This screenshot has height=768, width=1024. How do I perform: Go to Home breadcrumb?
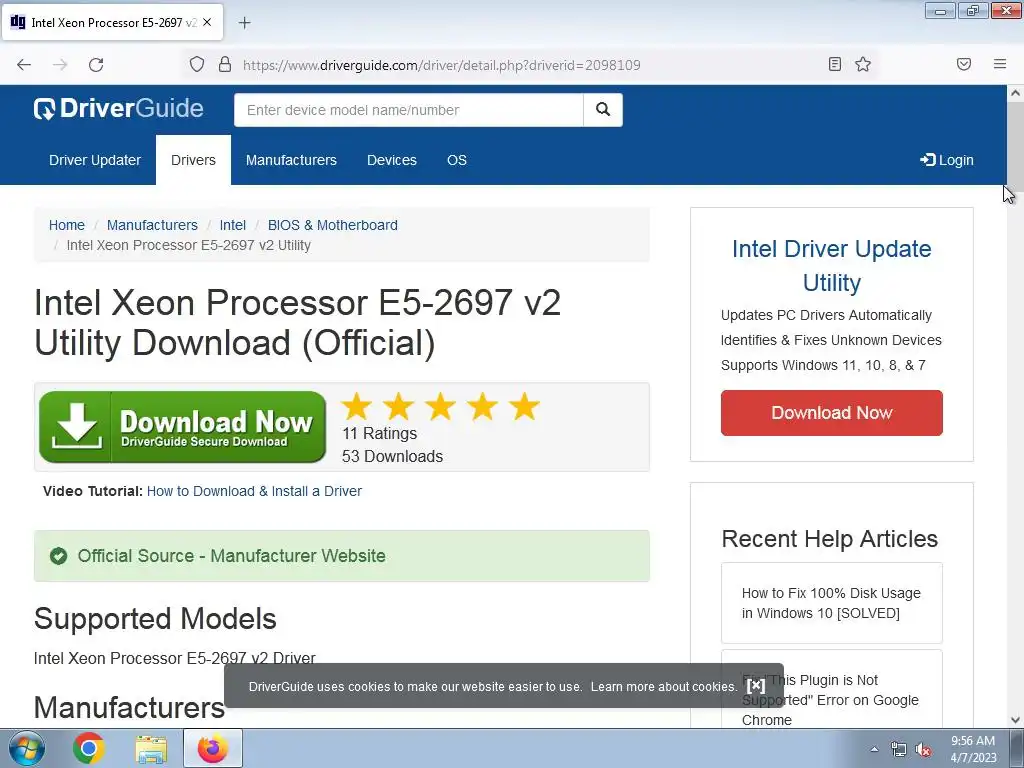67,225
